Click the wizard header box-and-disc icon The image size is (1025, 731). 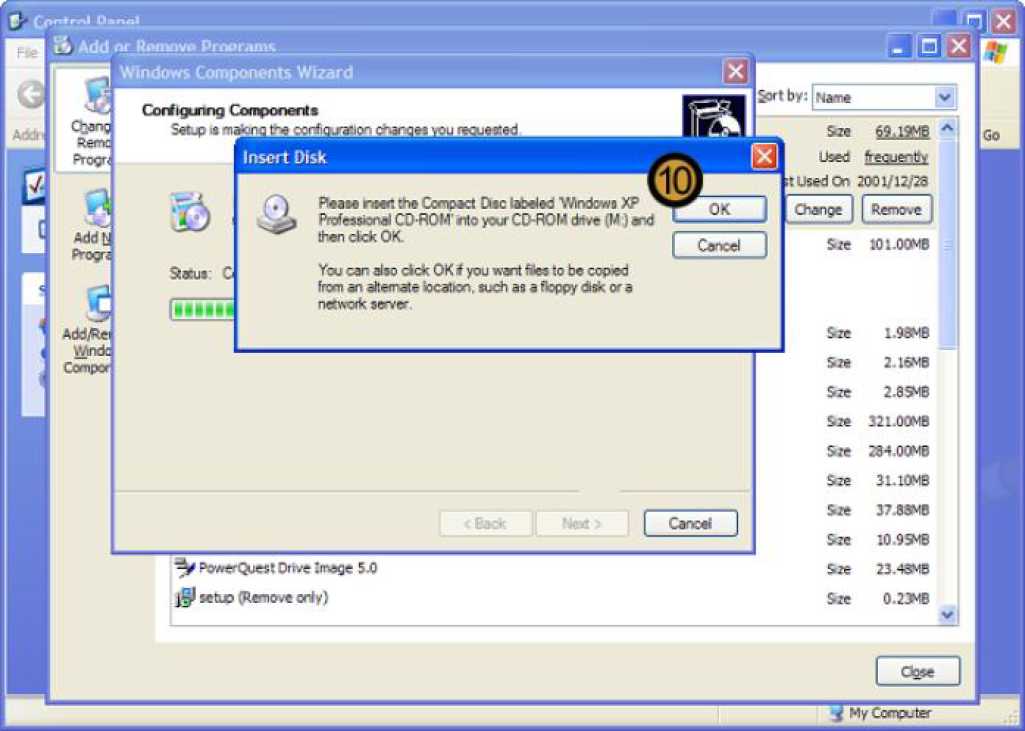click(x=714, y=116)
